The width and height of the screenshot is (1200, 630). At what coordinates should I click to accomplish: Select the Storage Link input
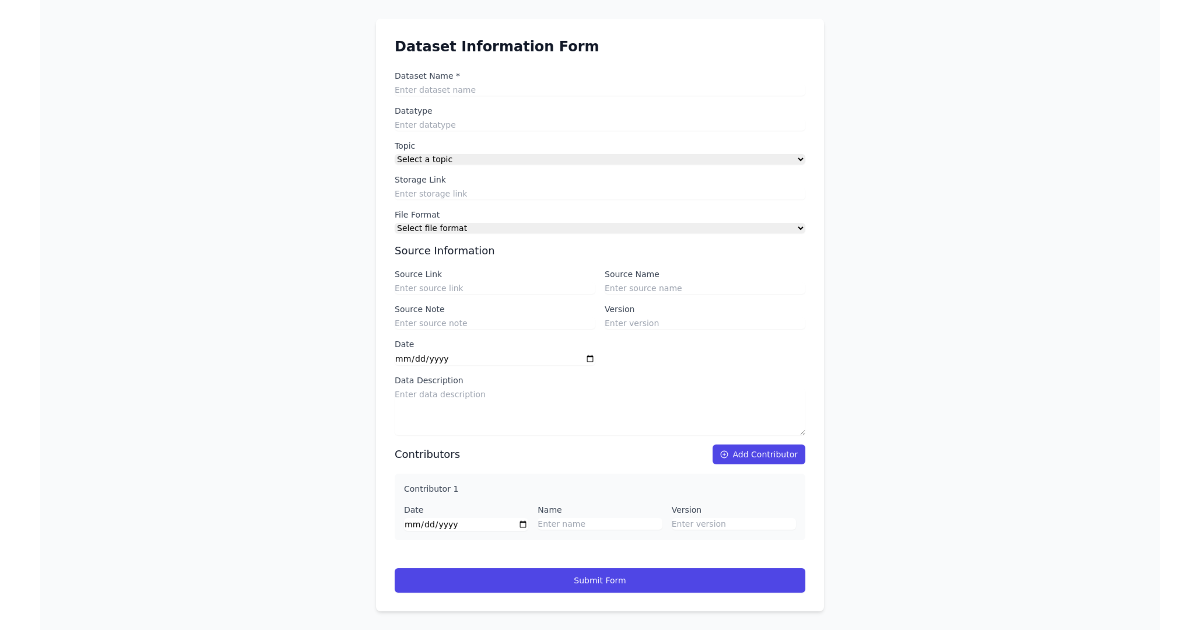tap(598, 193)
